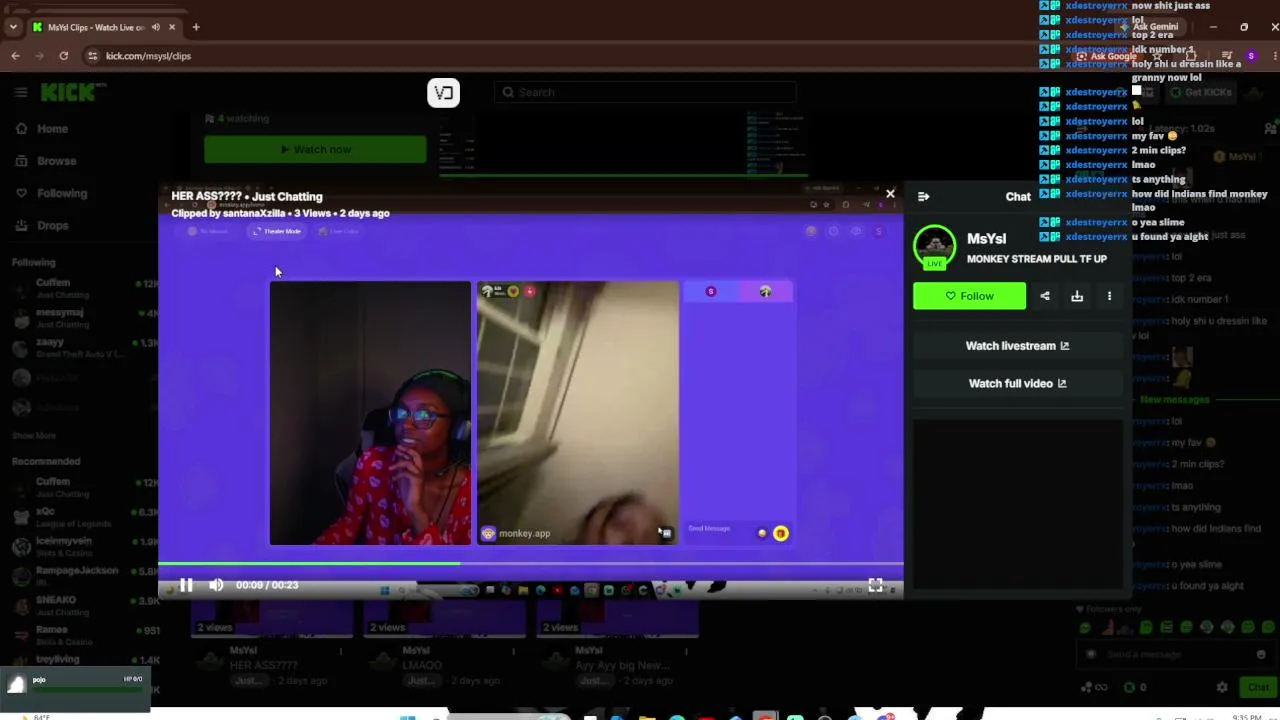1280x720 pixels.
Task: Seek along the clip progress bar
Action: click(x=531, y=564)
